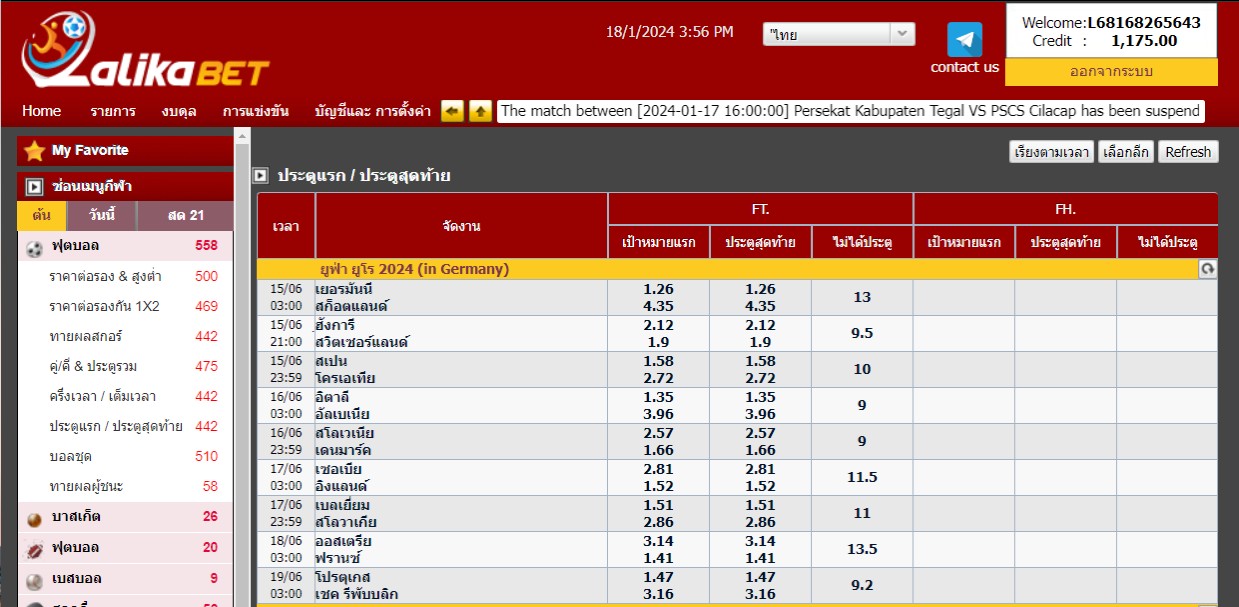1239x607 pixels.
Task: Click the American football icon beside count 20
Action: tap(34, 548)
